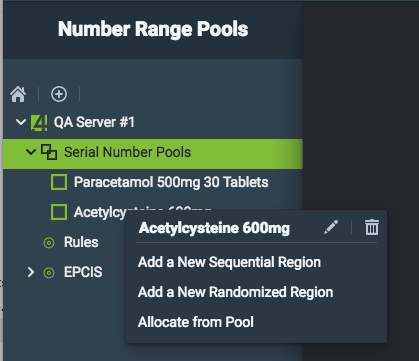Image resolution: width=419 pixels, height=361 pixels.
Task: Click the Acetylcysteine 600mg popup title
Action: coord(214,228)
